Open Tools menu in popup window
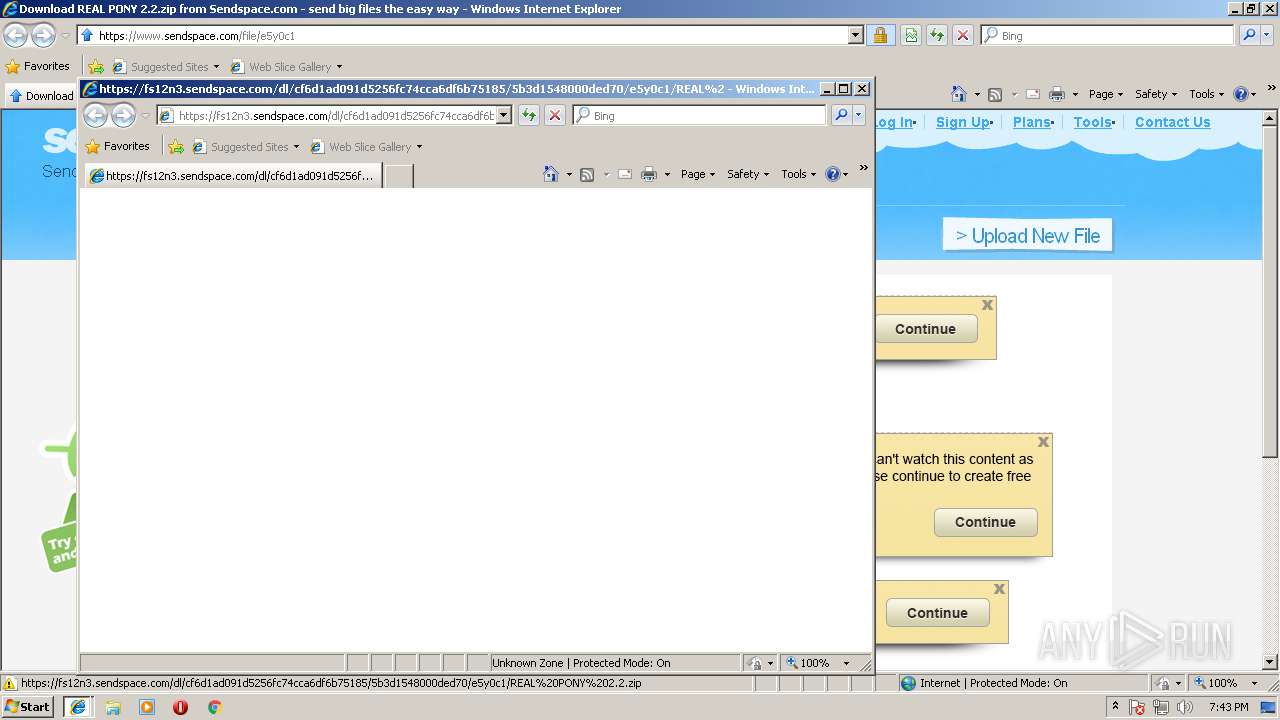The image size is (1280, 720). click(798, 174)
